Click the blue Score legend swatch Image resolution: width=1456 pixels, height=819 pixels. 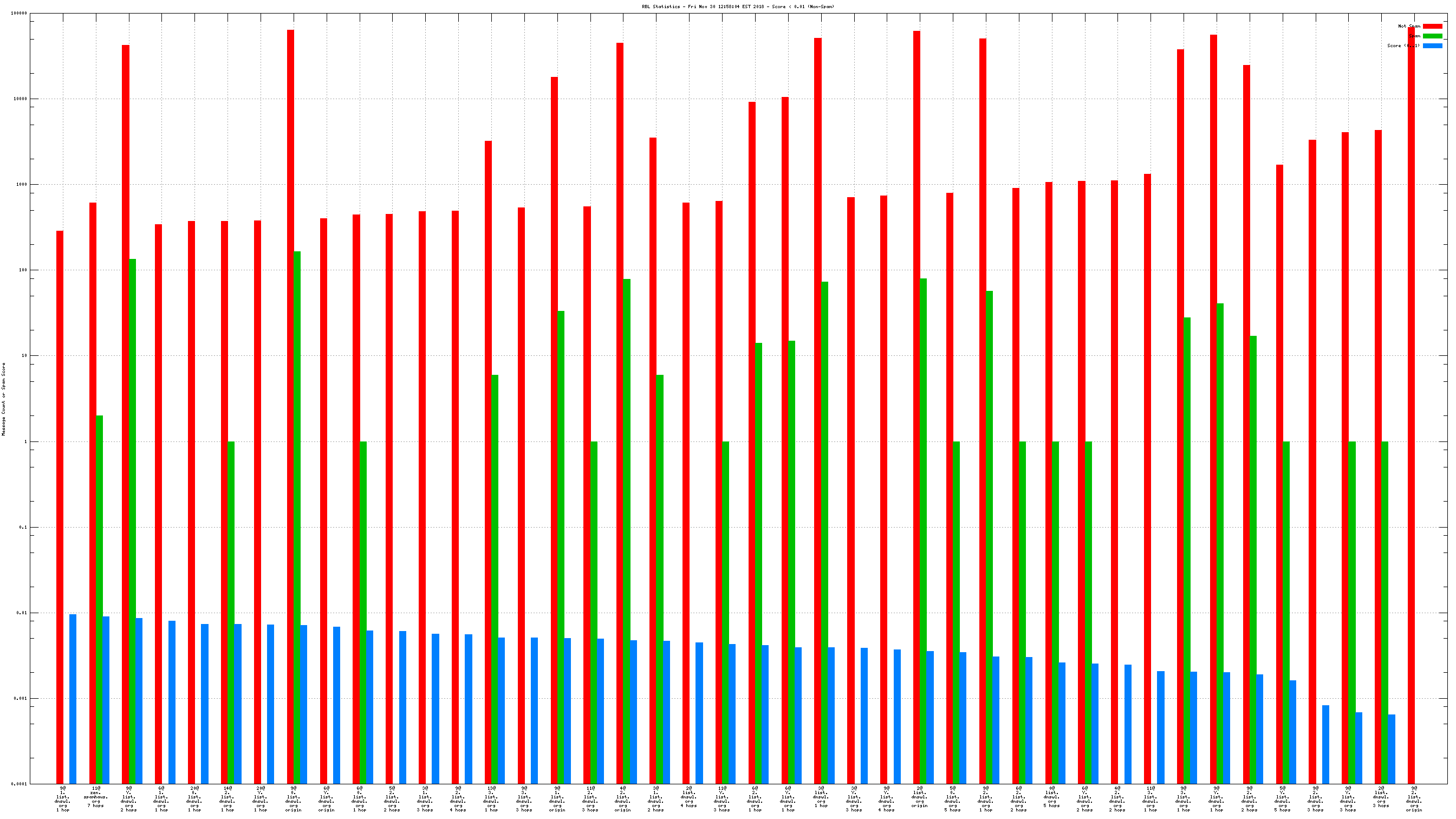pyautogui.click(x=1432, y=46)
